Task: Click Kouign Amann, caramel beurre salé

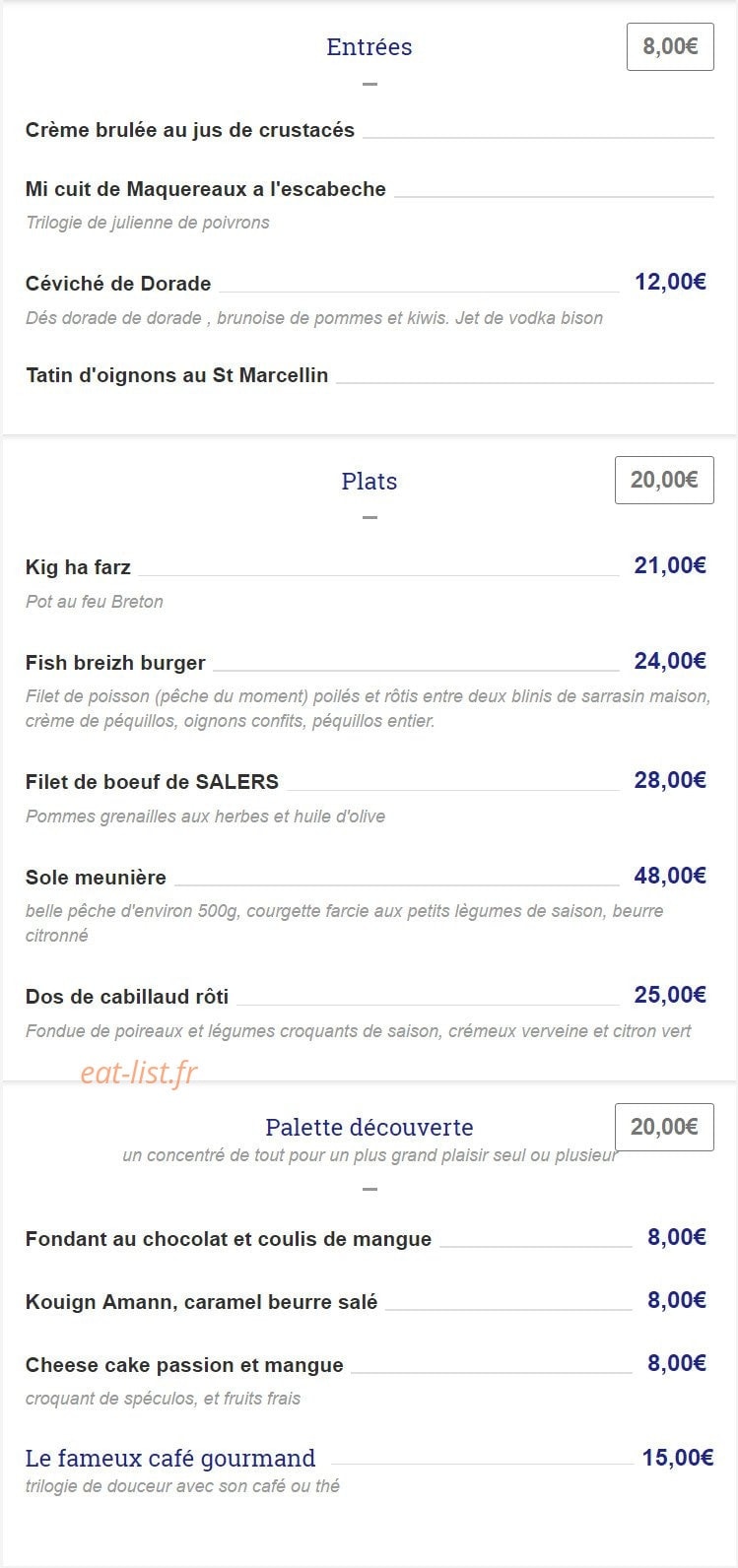Action: (202, 1302)
